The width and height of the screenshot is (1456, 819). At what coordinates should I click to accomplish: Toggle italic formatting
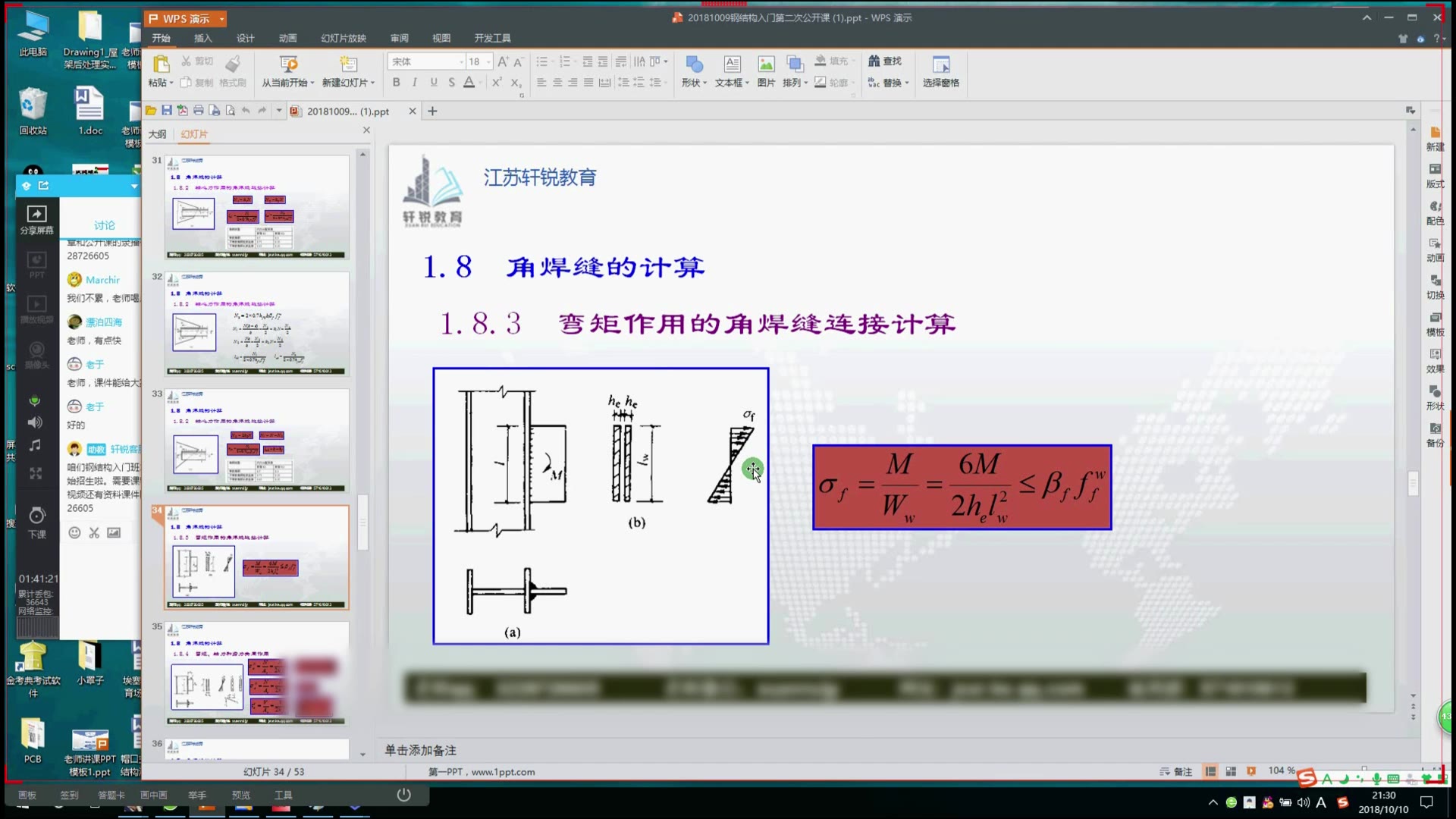coord(414,82)
